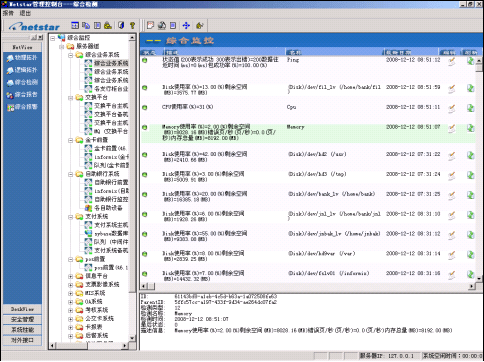The width and height of the screenshot is (484, 362).
Task: Click the green refresh icon in Cpu row
Action: pyautogui.click(x=470, y=108)
